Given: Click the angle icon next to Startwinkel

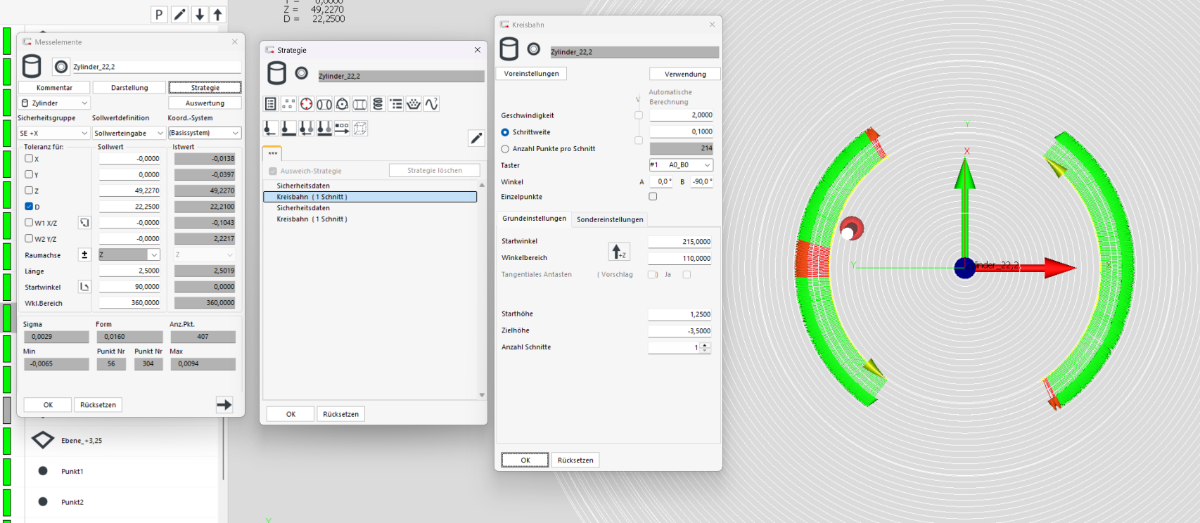Looking at the screenshot, I should [84, 287].
